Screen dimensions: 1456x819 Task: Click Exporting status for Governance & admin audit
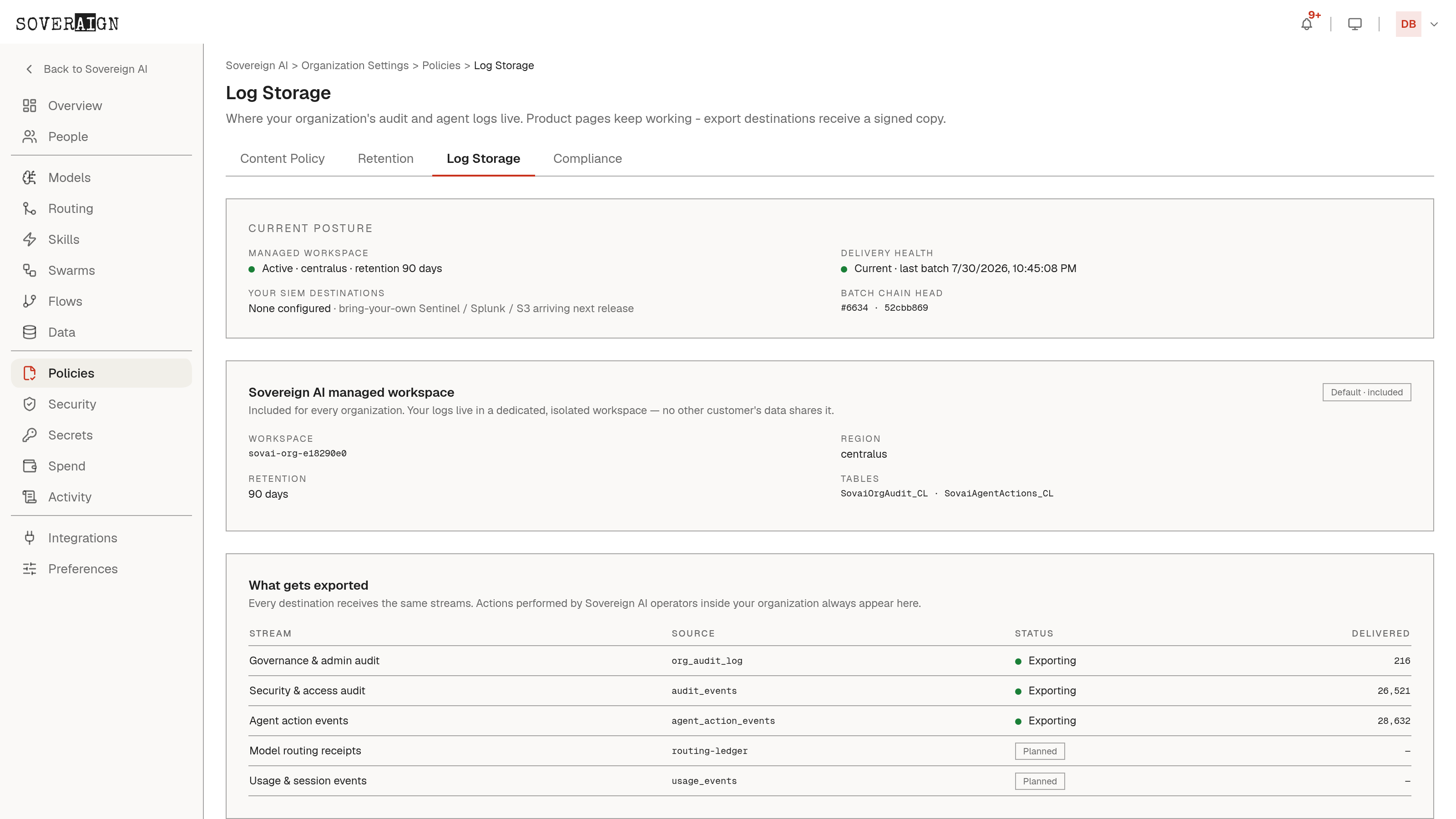pyautogui.click(x=1046, y=661)
